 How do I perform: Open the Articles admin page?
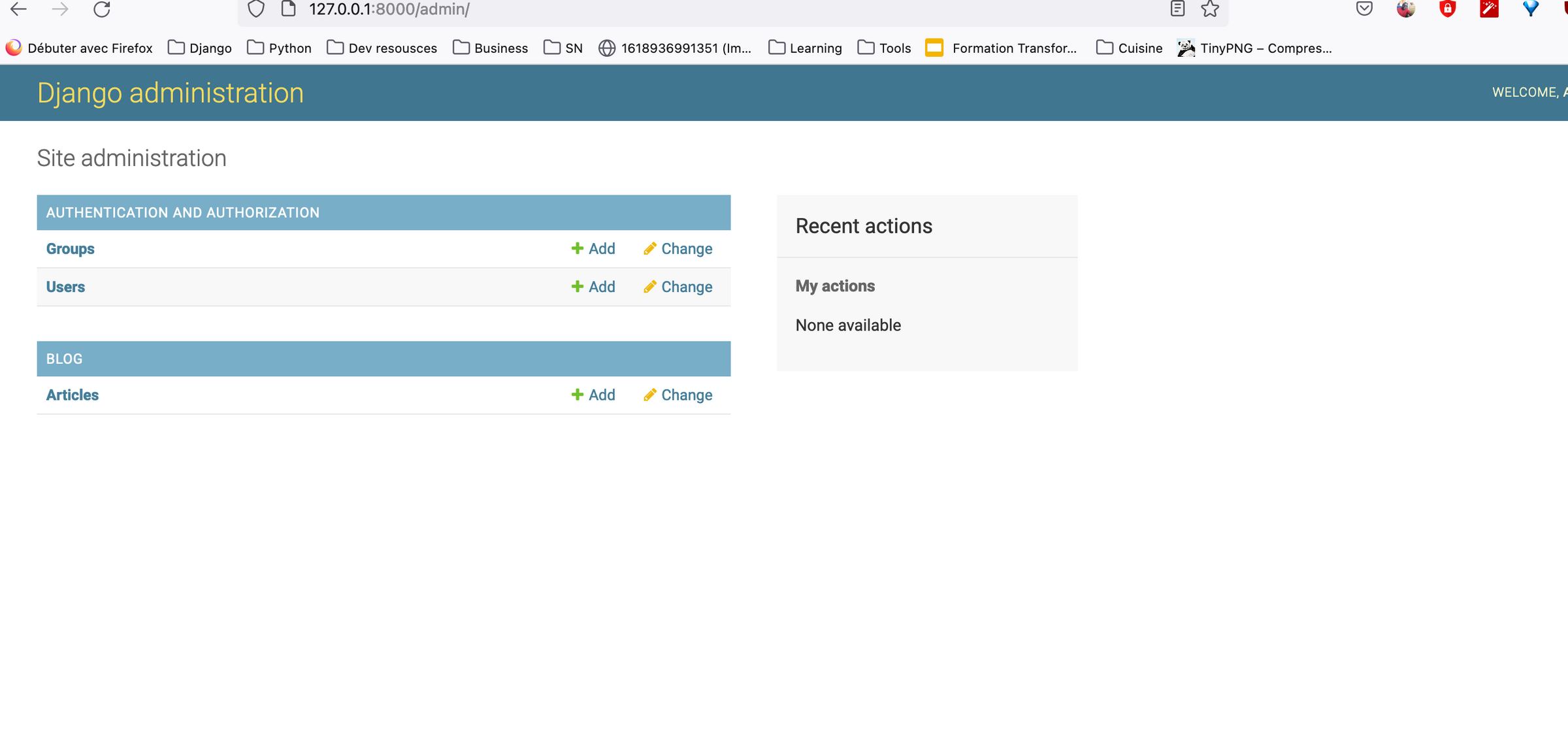pyautogui.click(x=72, y=395)
